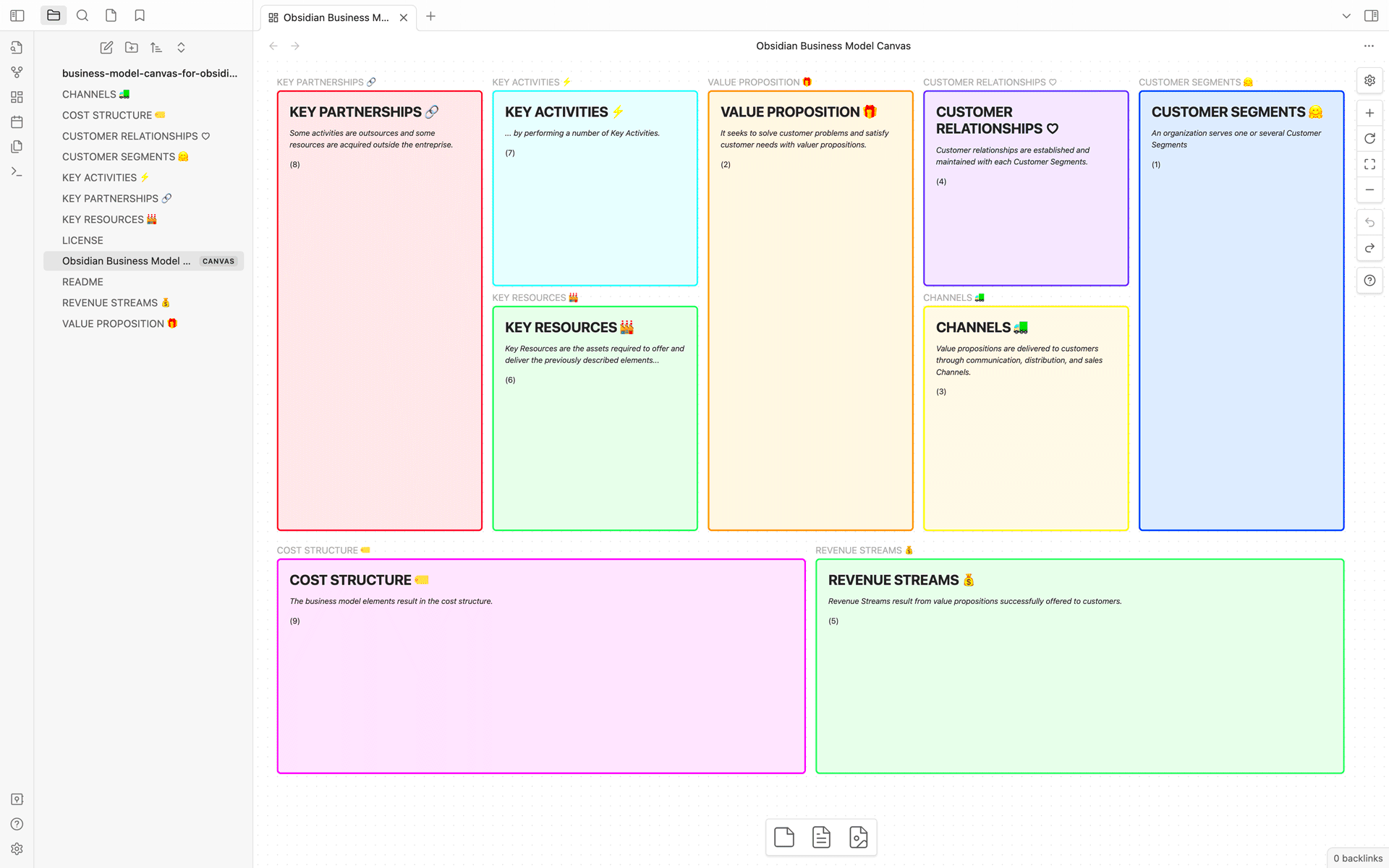Click the undo arrow icon
The width and height of the screenshot is (1389, 868).
1370,222
